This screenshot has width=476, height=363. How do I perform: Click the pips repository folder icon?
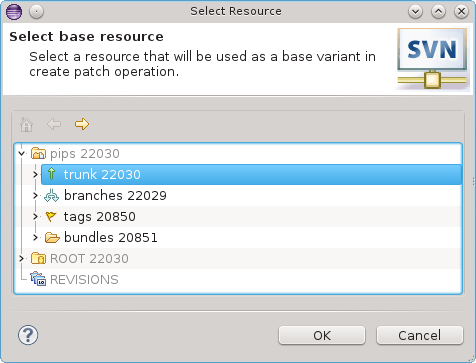(38, 154)
